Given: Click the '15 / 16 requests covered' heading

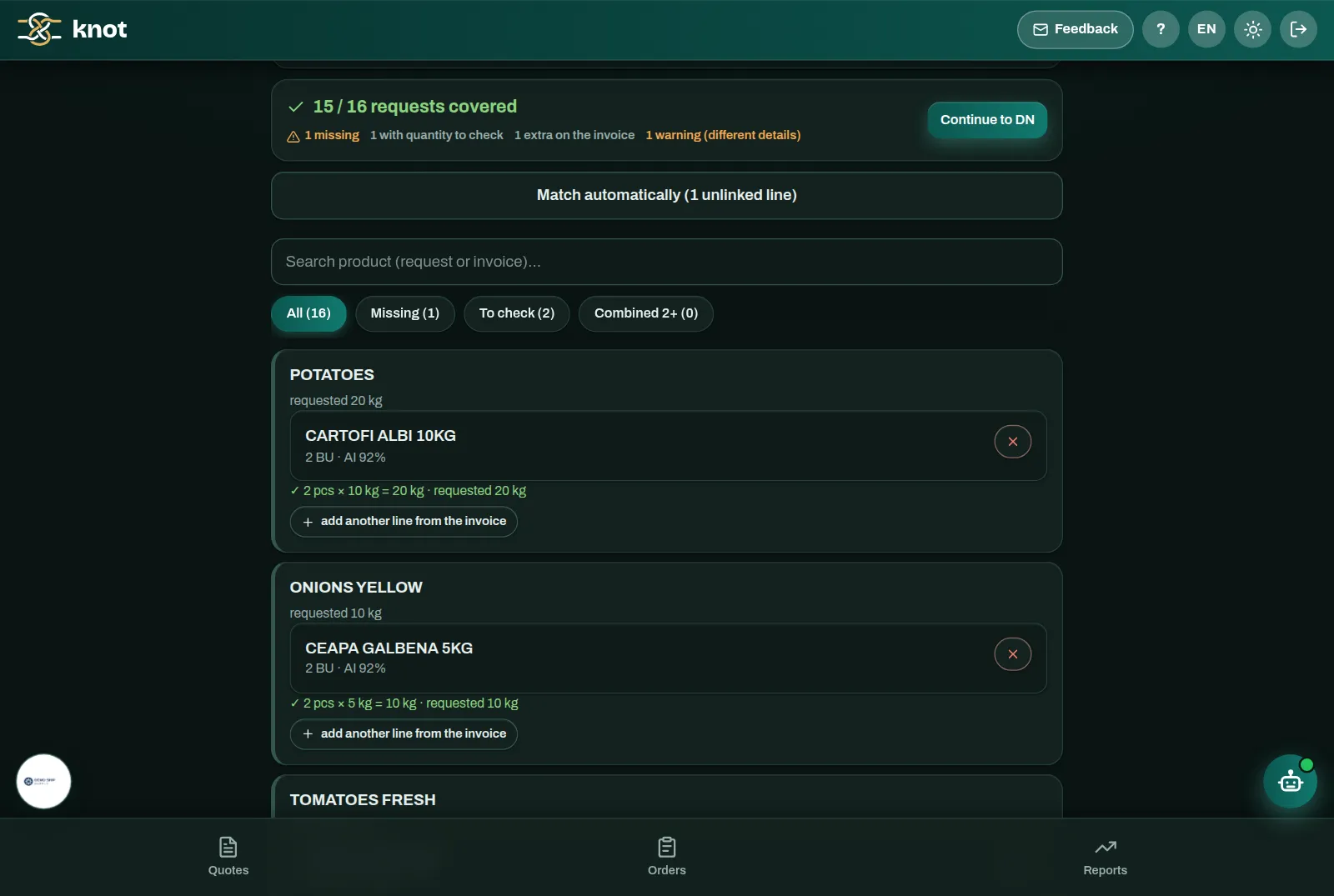Looking at the screenshot, I should 414,107.
